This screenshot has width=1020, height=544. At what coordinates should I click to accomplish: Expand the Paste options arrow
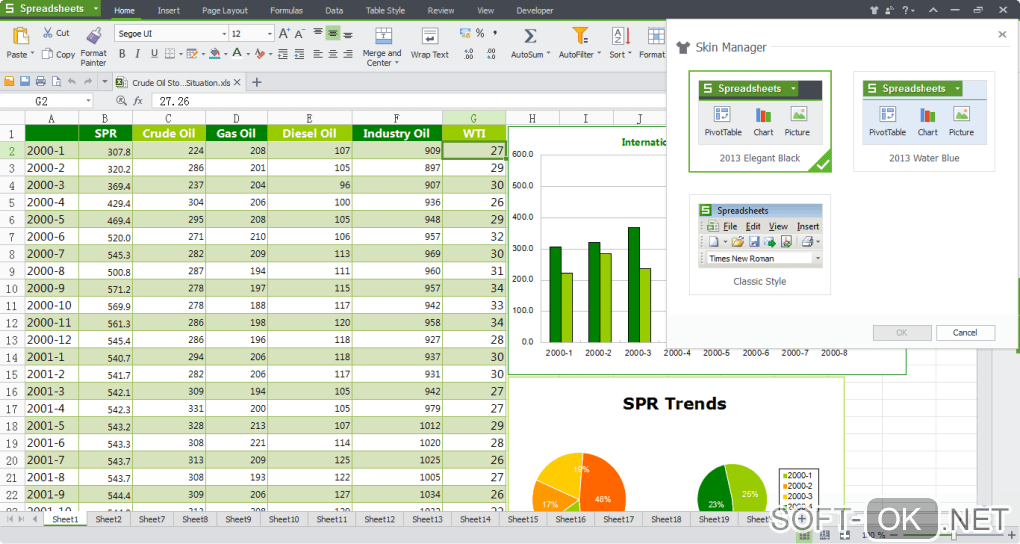click(33, 55)
